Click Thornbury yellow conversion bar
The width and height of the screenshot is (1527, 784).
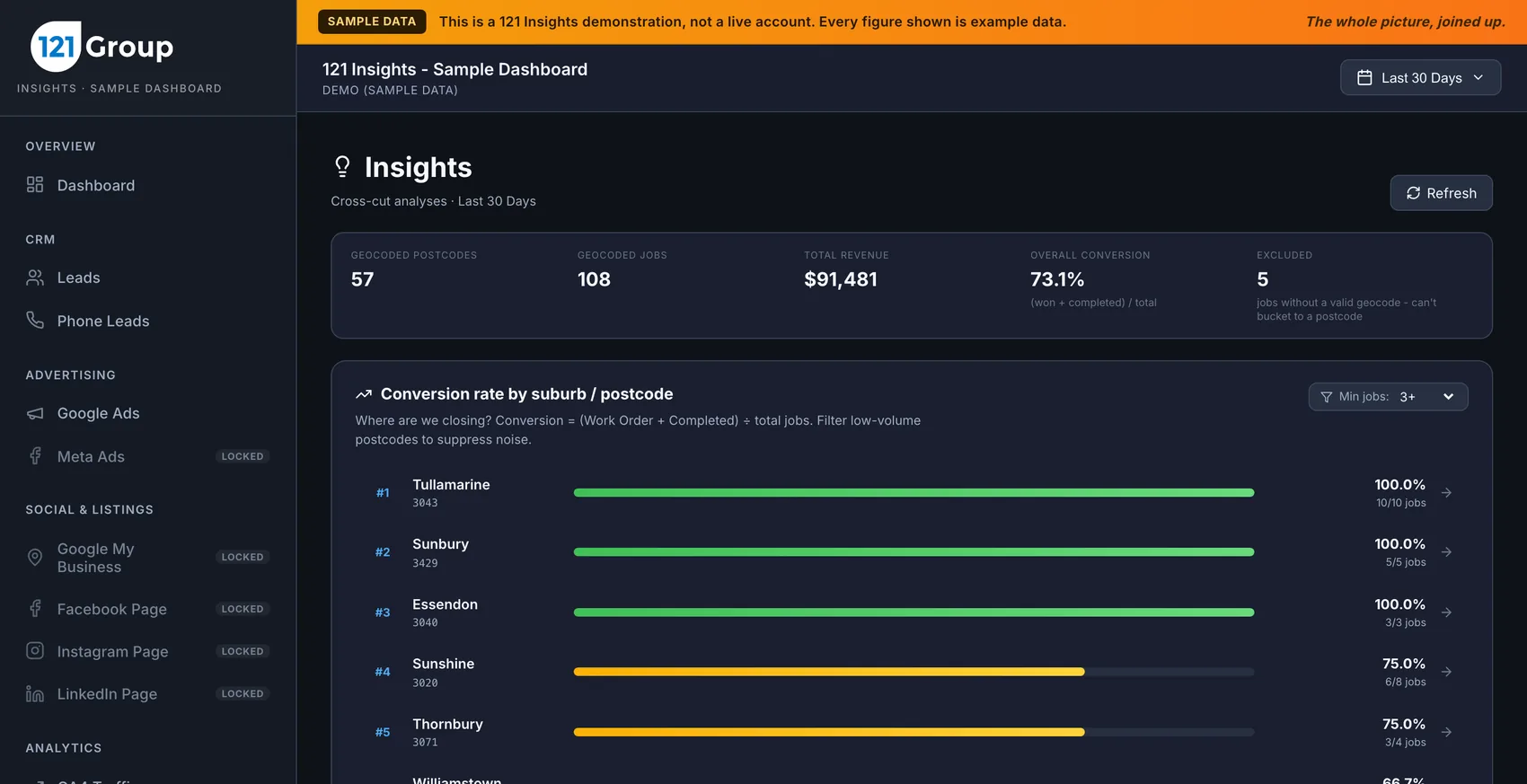829,732
